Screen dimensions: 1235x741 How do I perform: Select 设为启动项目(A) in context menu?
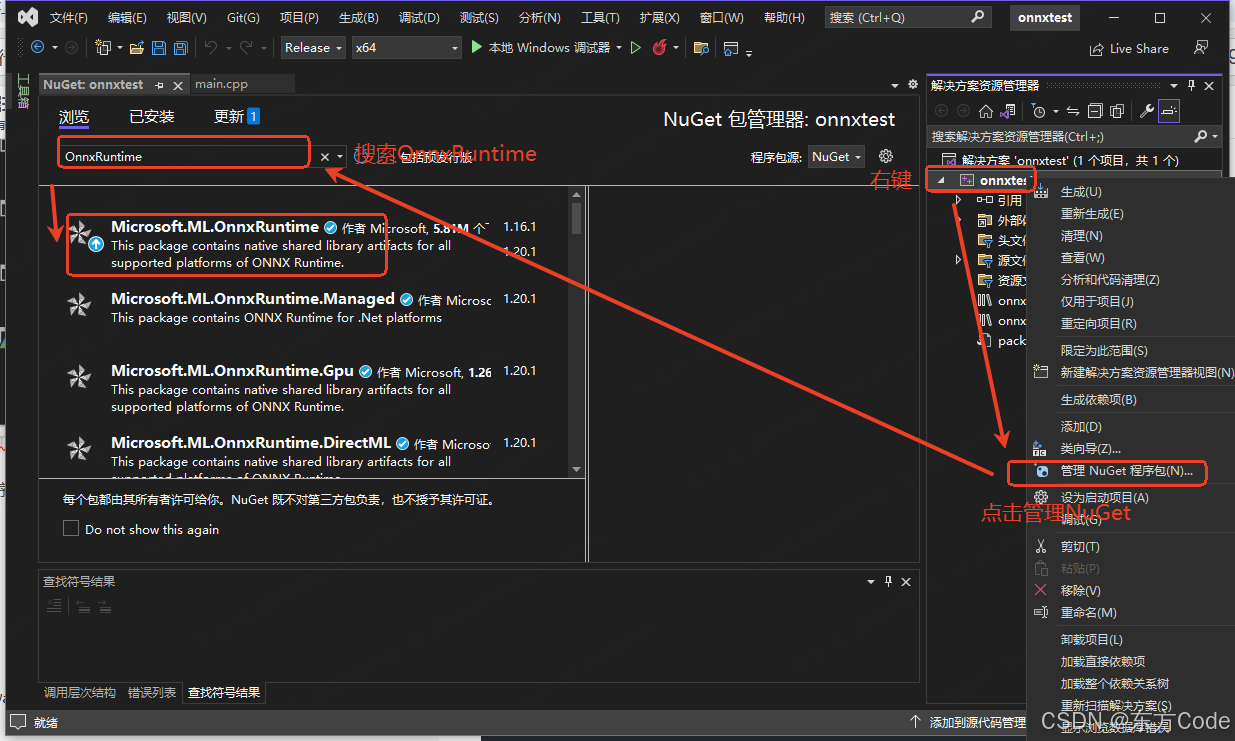[x=1104, y=498]
